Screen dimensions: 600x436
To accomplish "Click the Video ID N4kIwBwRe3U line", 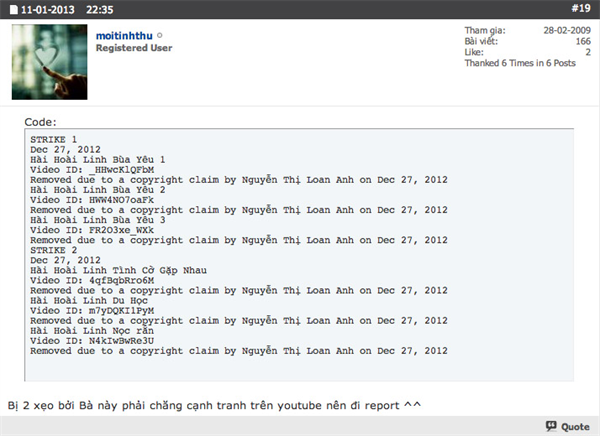I will [x=92, y=341].
